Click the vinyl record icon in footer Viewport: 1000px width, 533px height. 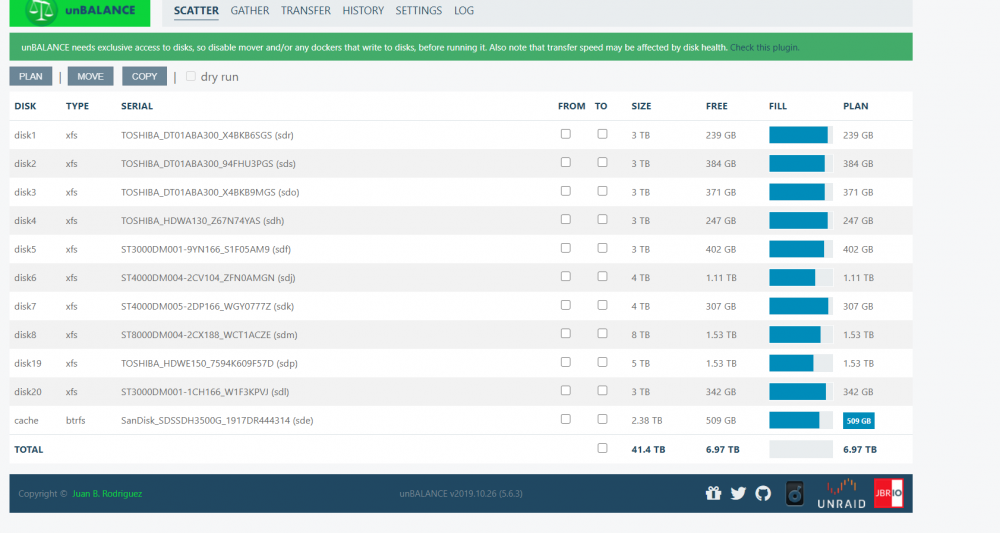pos(795,493)
